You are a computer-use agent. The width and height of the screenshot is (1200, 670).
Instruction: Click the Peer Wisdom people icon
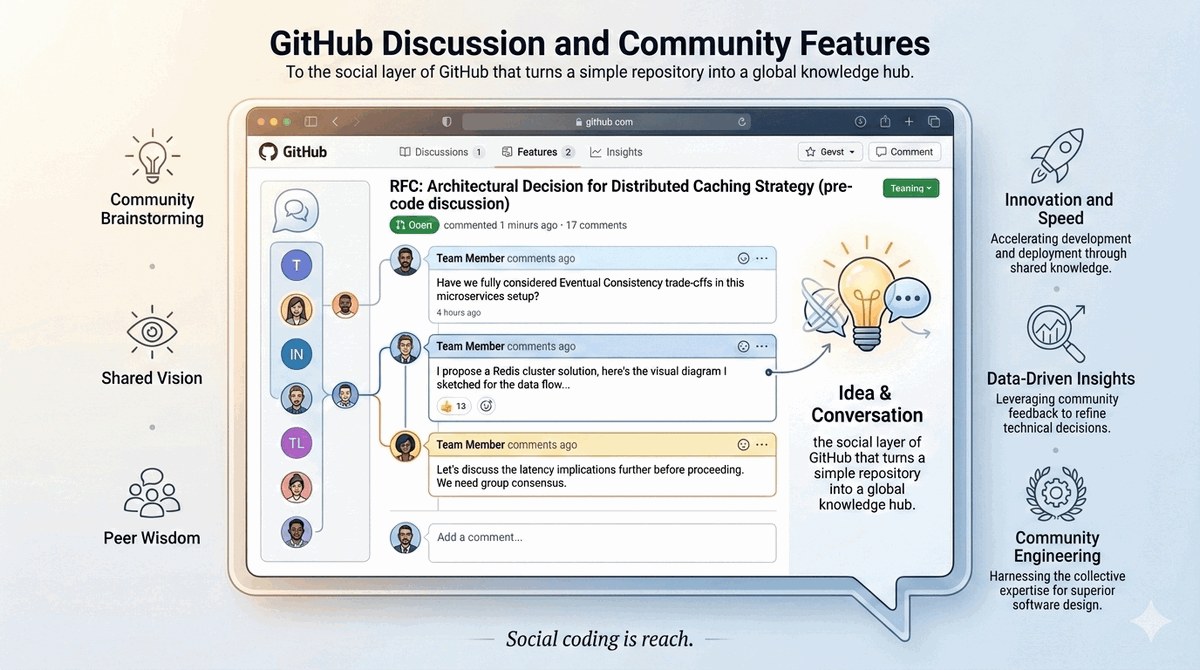tap(152, 491)
